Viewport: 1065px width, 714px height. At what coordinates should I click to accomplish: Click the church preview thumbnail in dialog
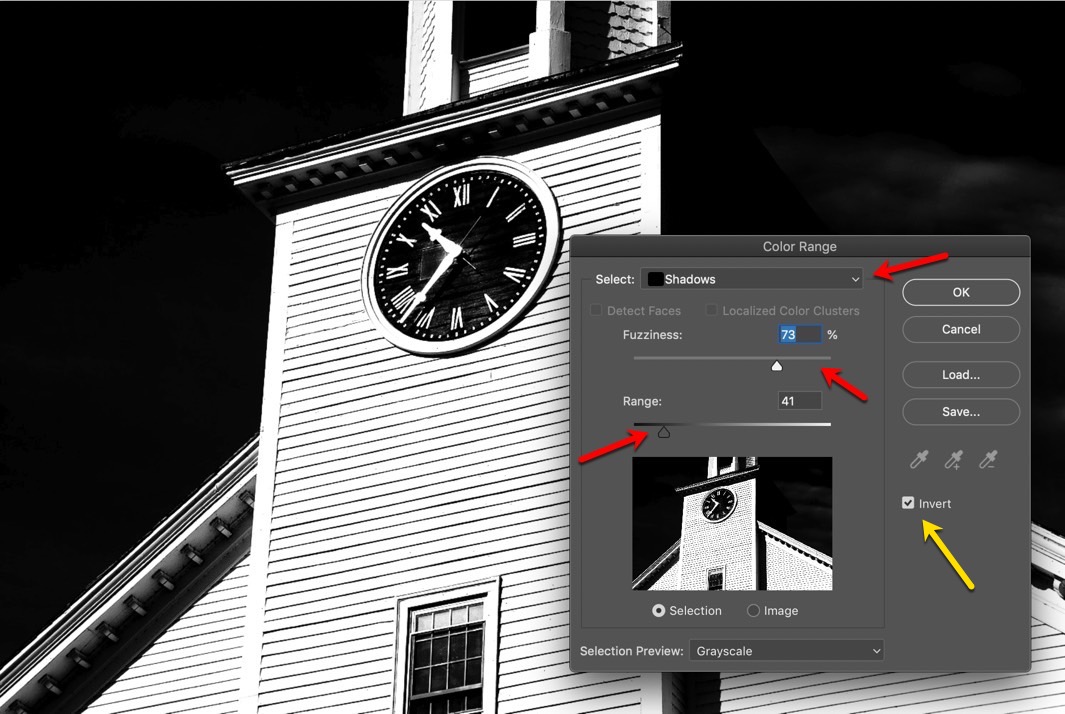pos(732,523)
